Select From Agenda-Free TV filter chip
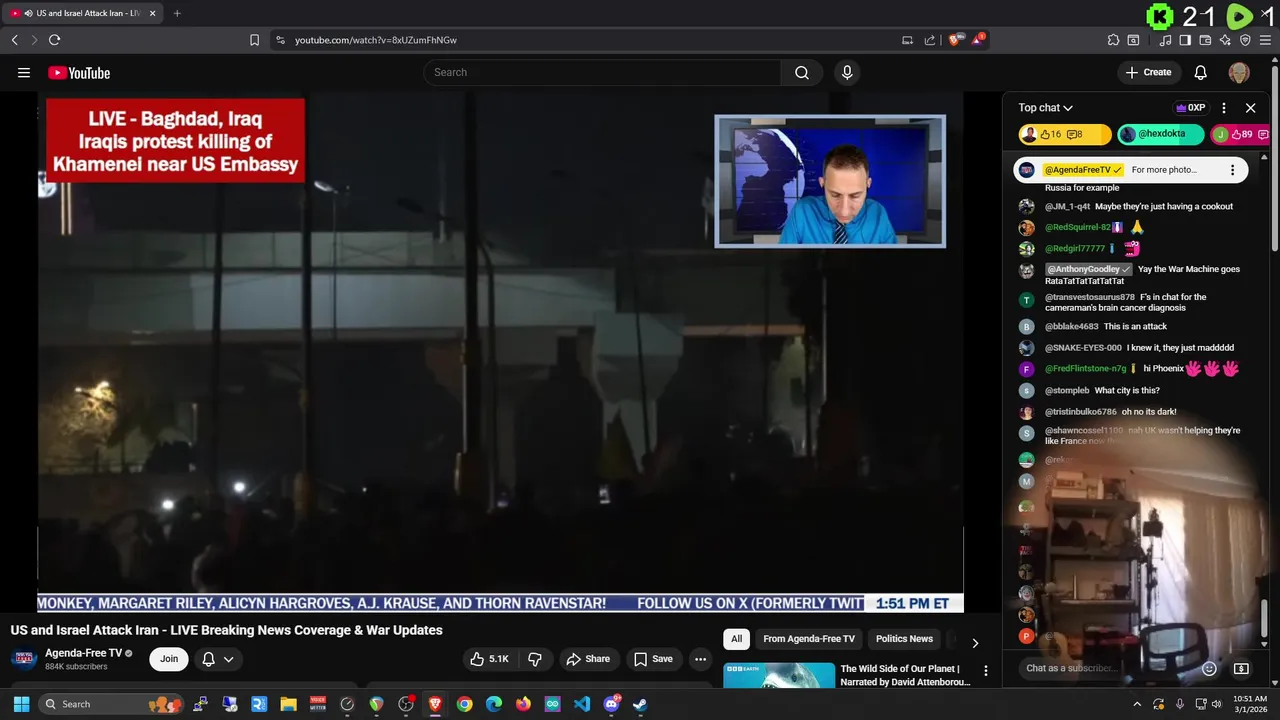This screenshot has height=720, width=1280. (x=809, y=639)
